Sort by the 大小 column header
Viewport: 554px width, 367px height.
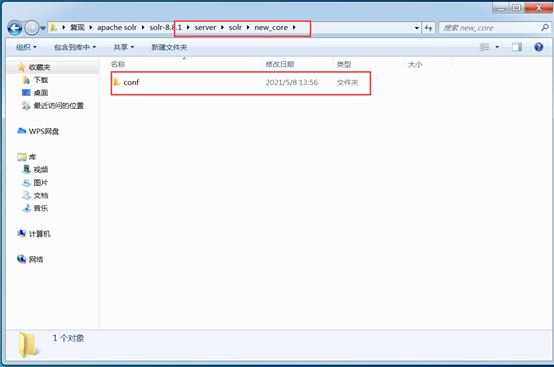pyautogui.click(x=415, y=64)
